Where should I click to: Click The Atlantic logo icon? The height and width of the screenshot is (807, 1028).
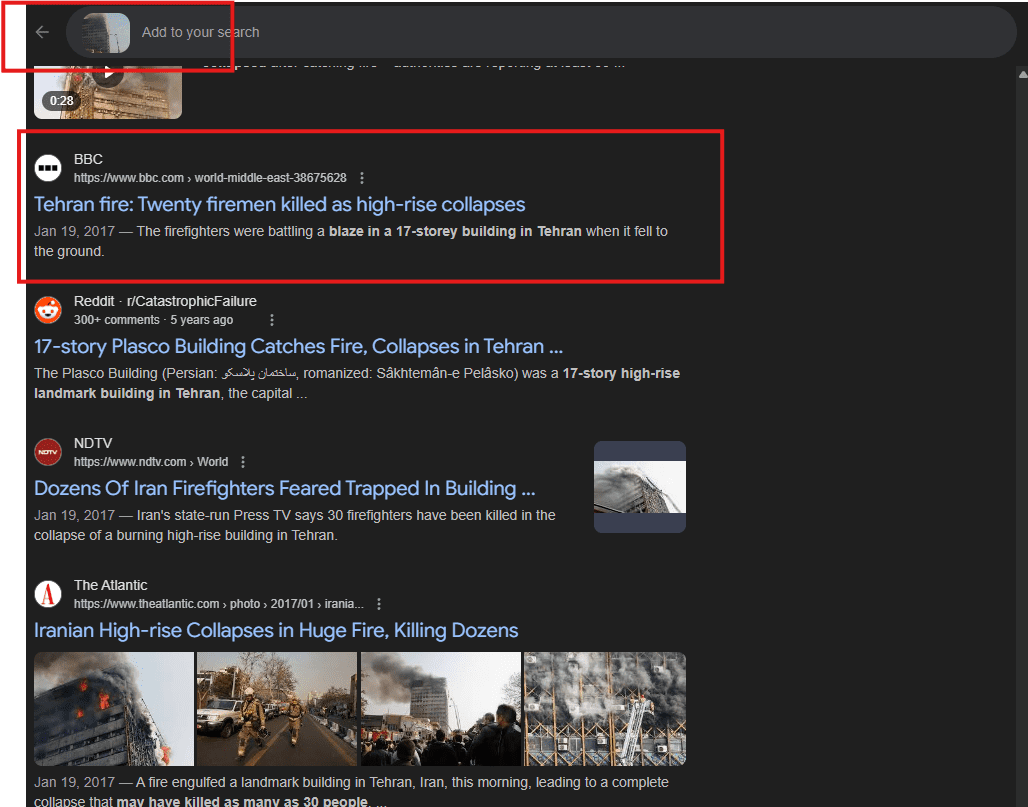pyautogui.click(x=48, y=594)
